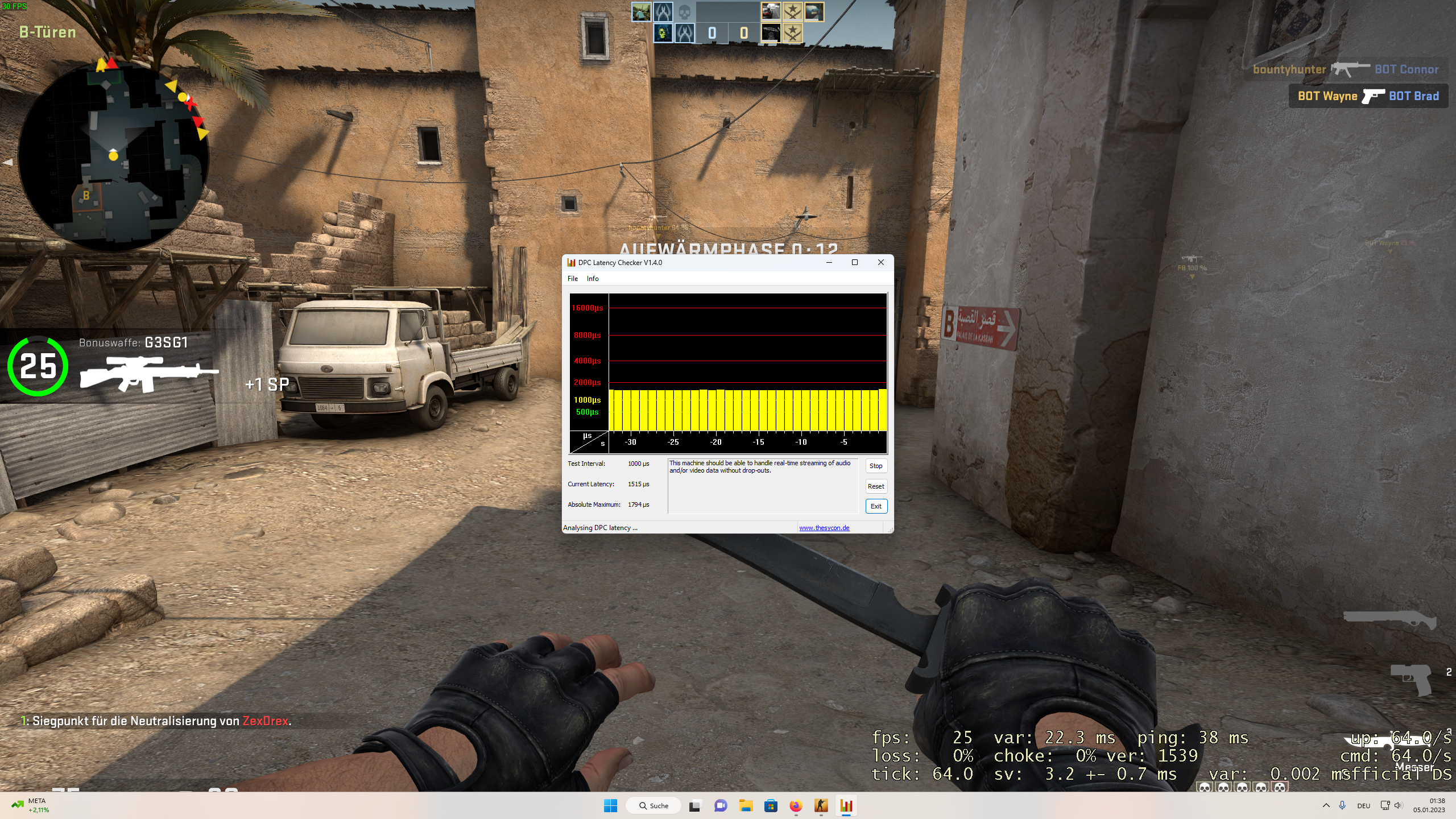Click the Suche search box on the taskbar

[653, 805]
